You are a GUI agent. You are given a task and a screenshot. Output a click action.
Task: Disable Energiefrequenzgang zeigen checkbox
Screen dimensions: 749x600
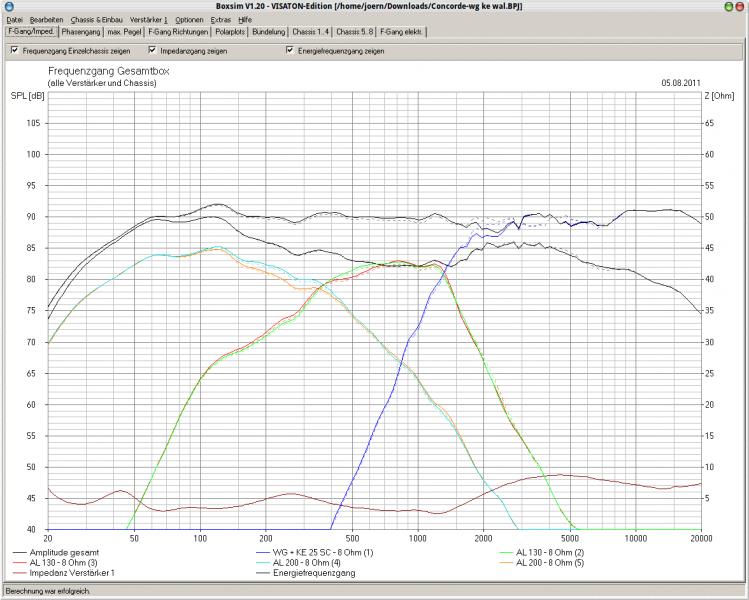(289, 50)
